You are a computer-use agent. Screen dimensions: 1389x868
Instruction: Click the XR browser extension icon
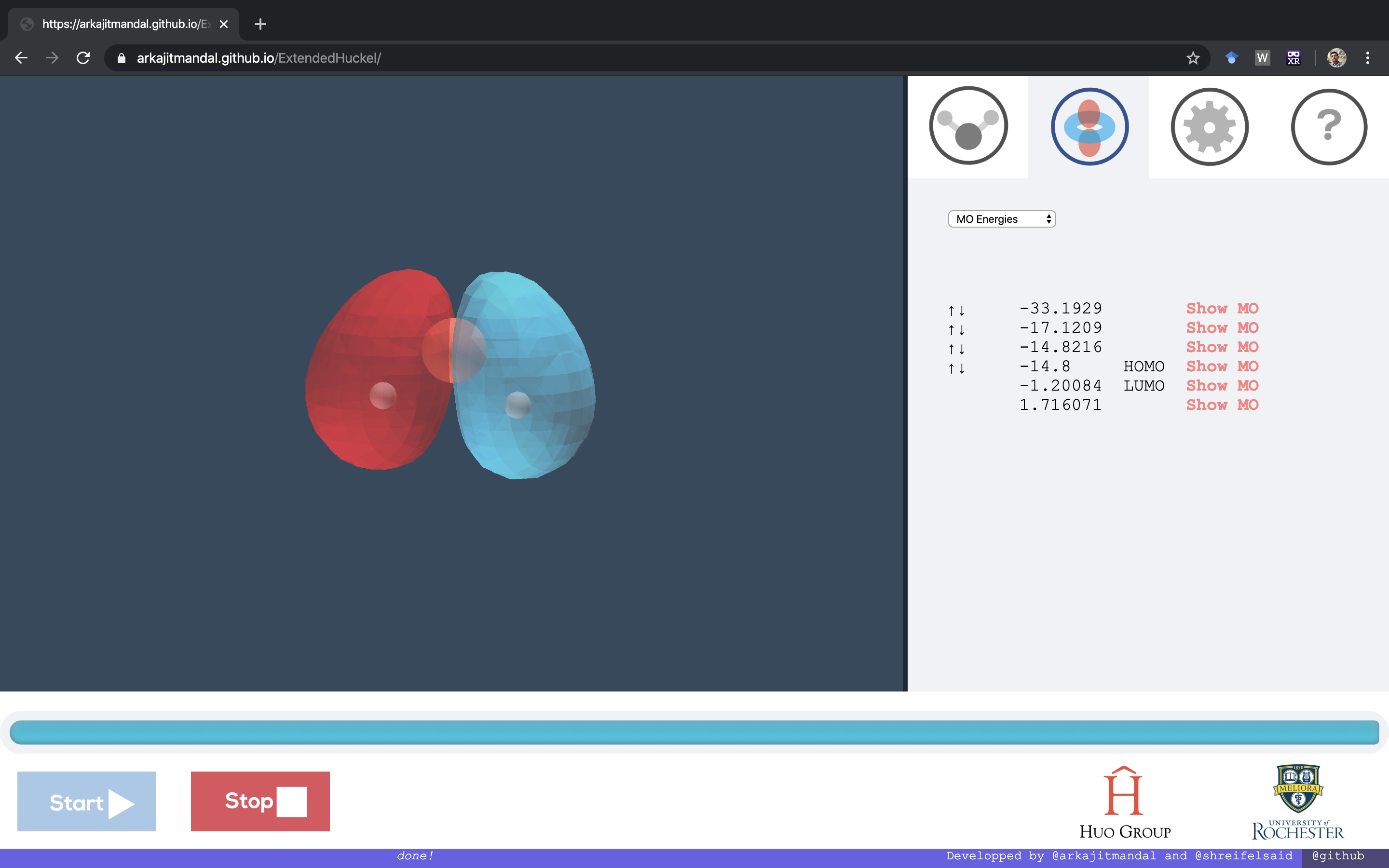[1293, 58]
